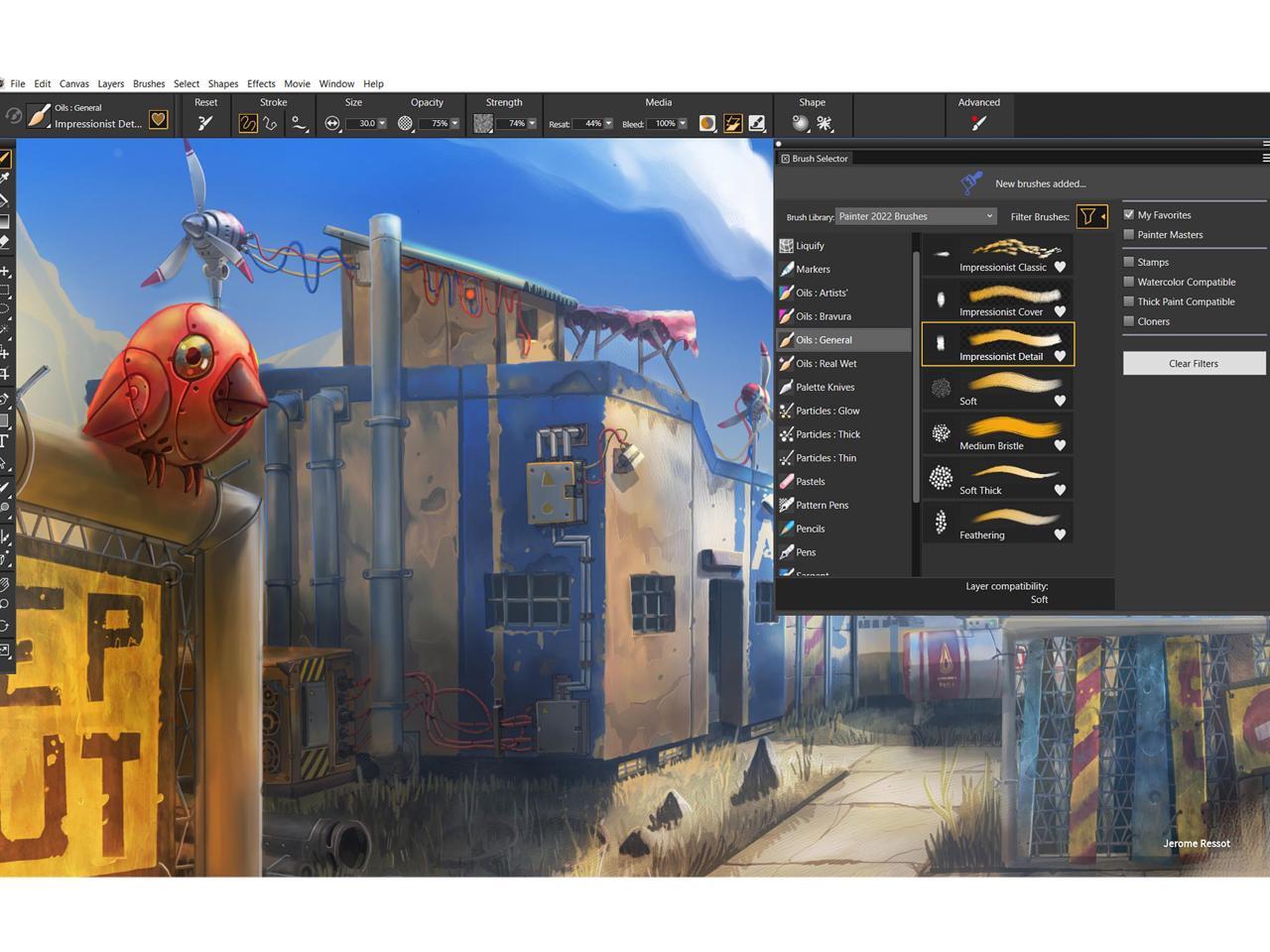Click the Reset brush tool icon

point(205,123)
